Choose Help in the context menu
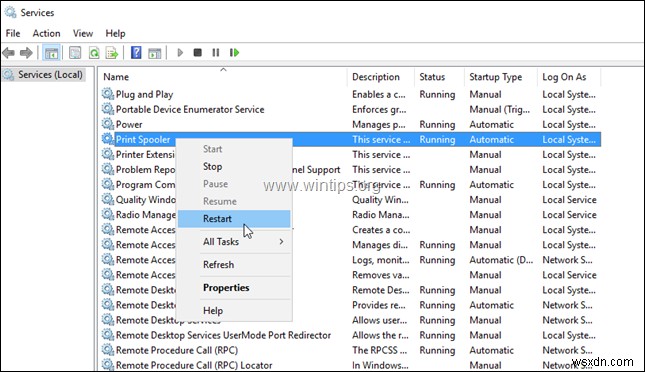Image resolution: width=645 pixels, height=372 pixels. point(234,311)
